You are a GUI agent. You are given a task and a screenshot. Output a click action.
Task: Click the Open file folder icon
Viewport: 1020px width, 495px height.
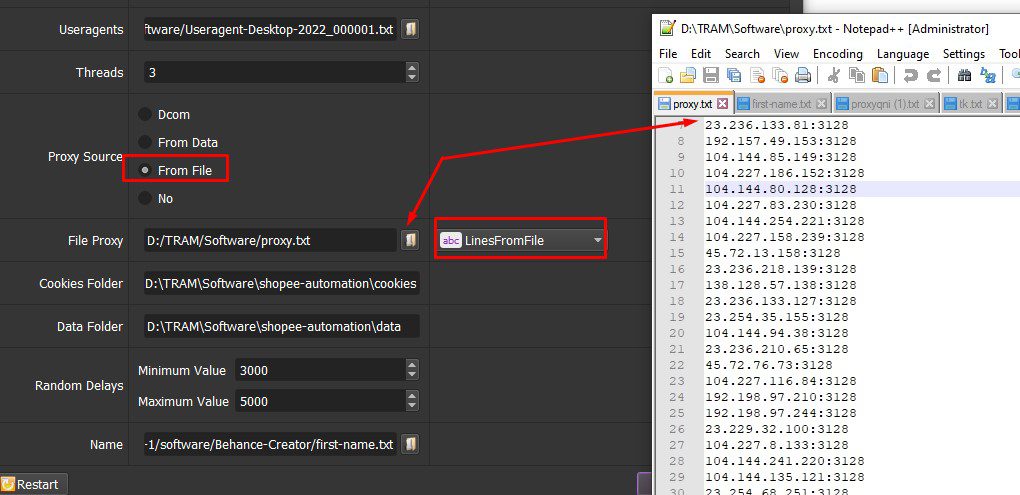point(688,75)
